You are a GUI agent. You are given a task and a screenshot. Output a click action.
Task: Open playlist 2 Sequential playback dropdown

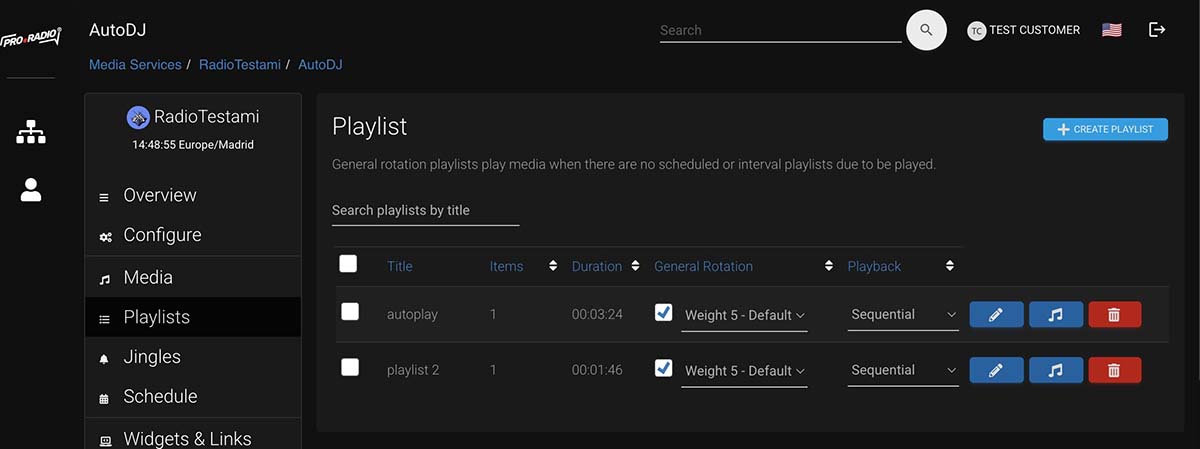(x=904, y=370)
